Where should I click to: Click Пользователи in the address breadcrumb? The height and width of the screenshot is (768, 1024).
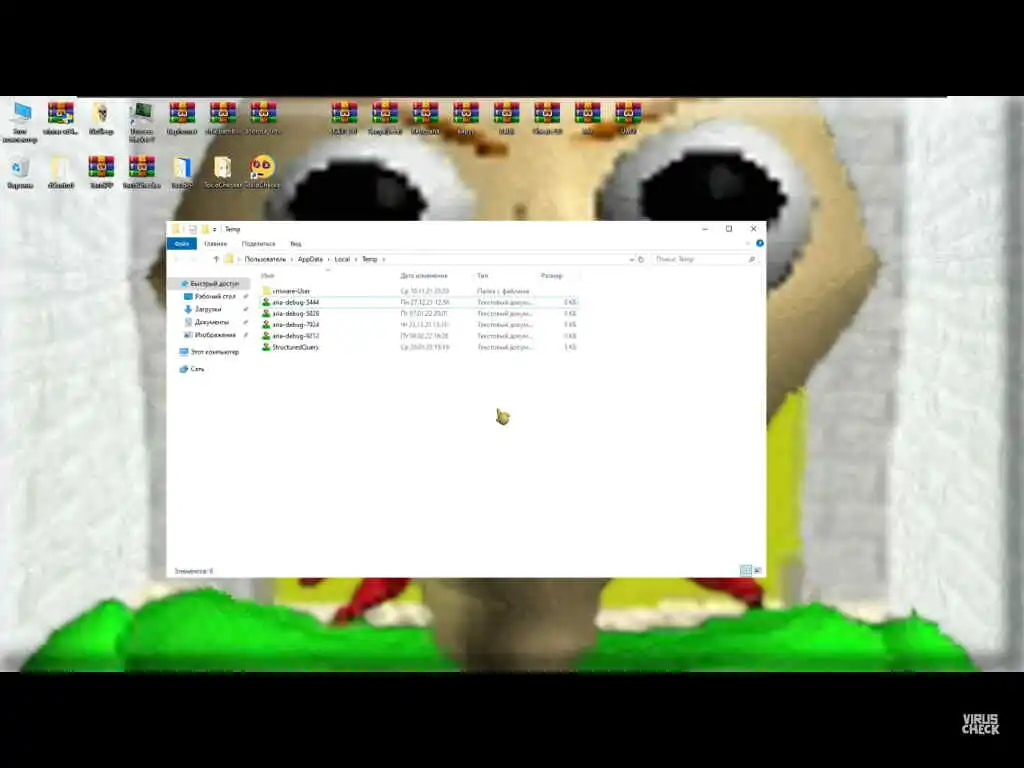tap(265, 259)
